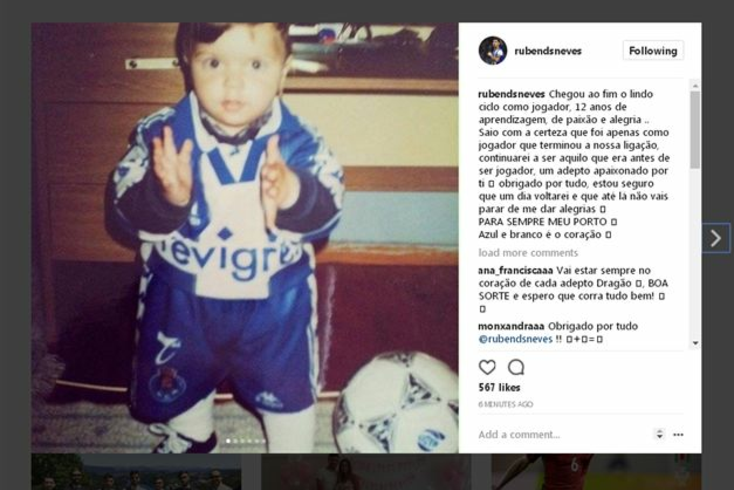734x490 pixels.
Task: Click scrollbar up arrow in comments
Action: coord(695,86)
